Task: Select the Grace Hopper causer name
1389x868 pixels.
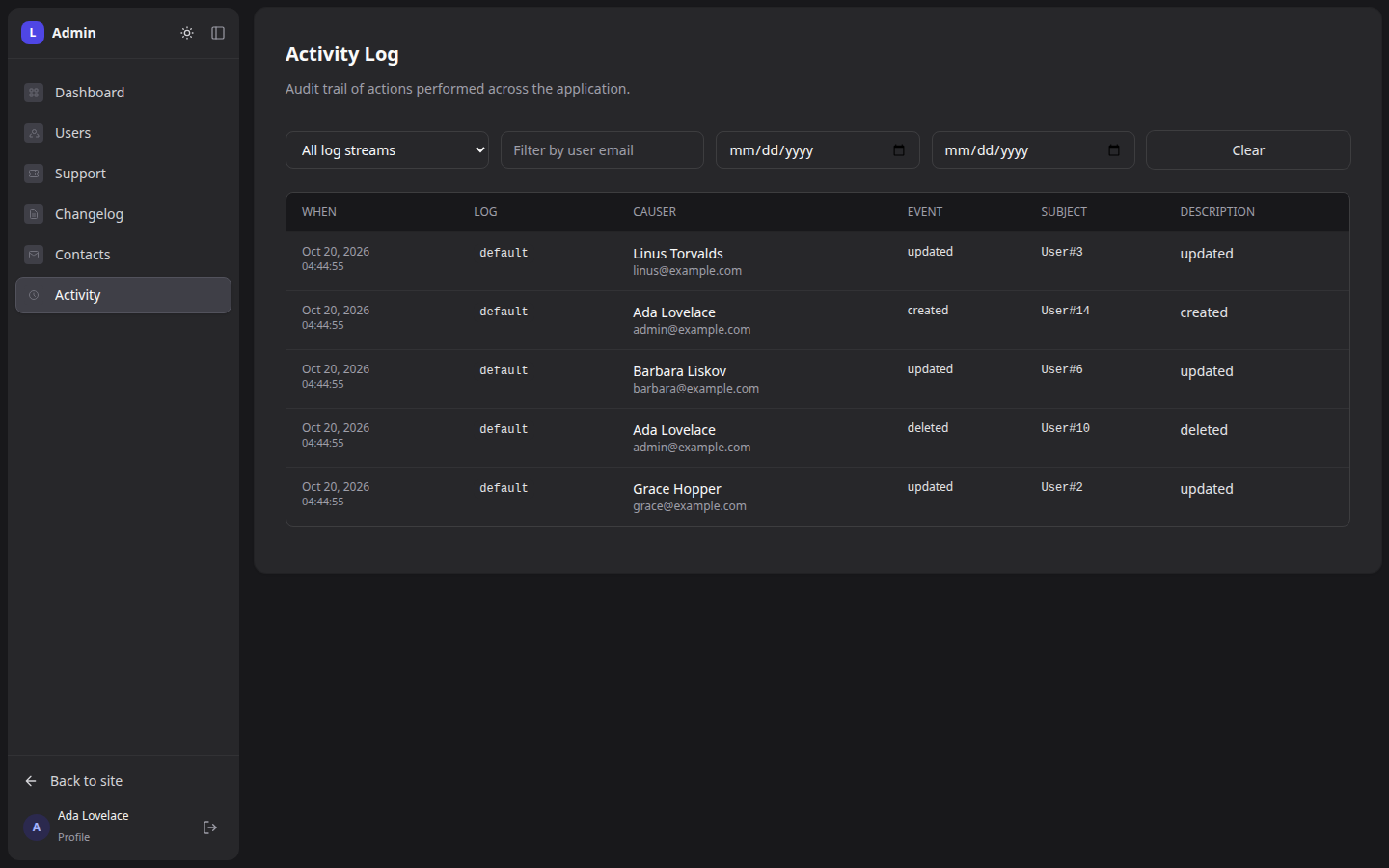Action: (677, 489)
